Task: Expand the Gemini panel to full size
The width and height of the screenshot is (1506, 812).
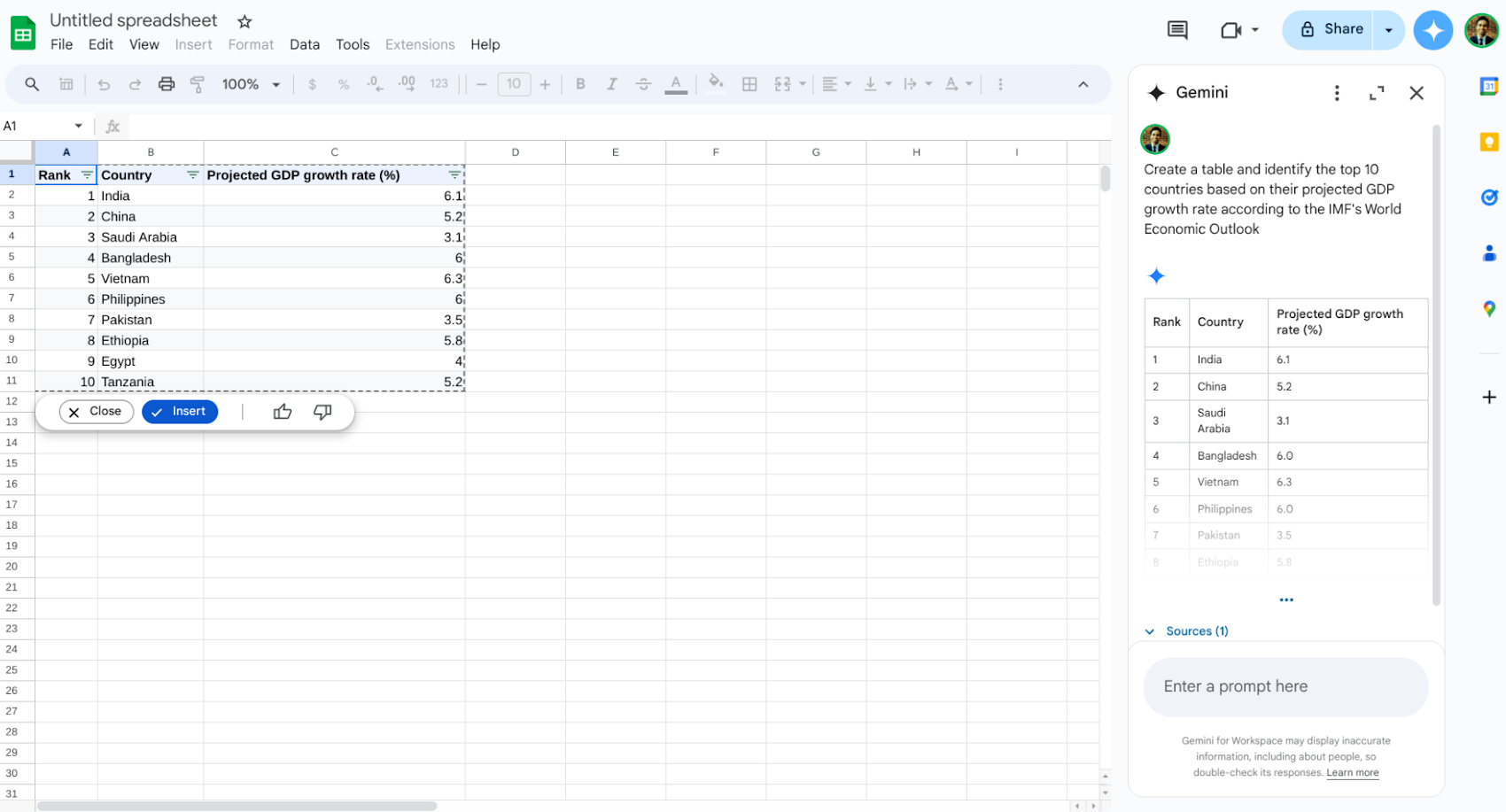Action: click(x=1377, y=93)
